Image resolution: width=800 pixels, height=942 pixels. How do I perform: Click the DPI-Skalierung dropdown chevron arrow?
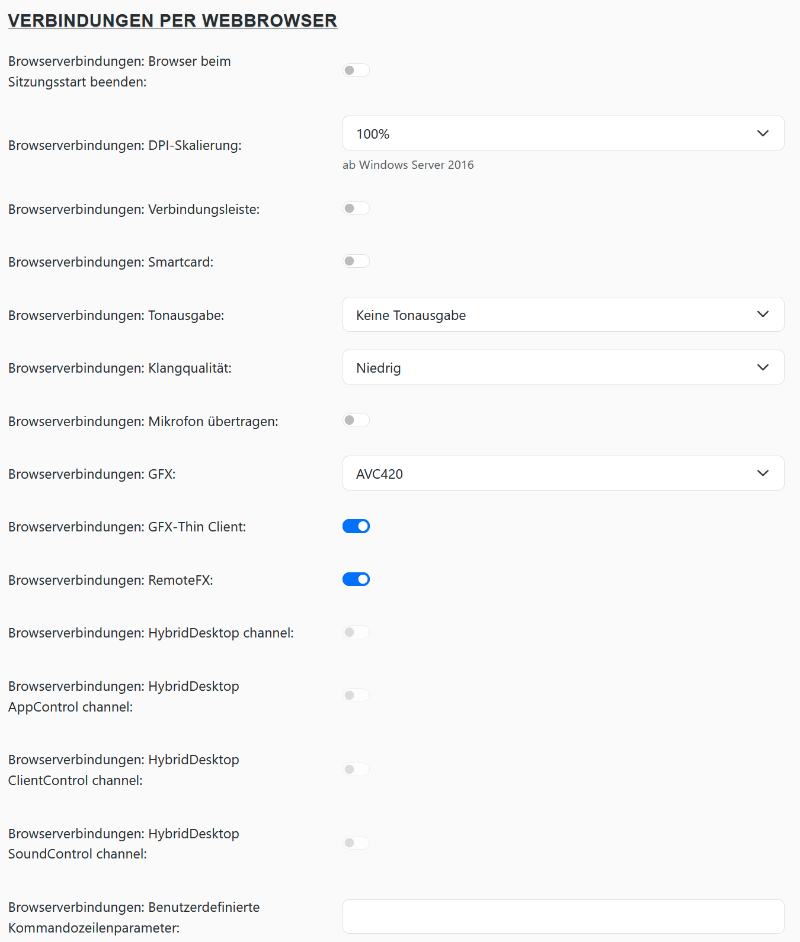763,133
